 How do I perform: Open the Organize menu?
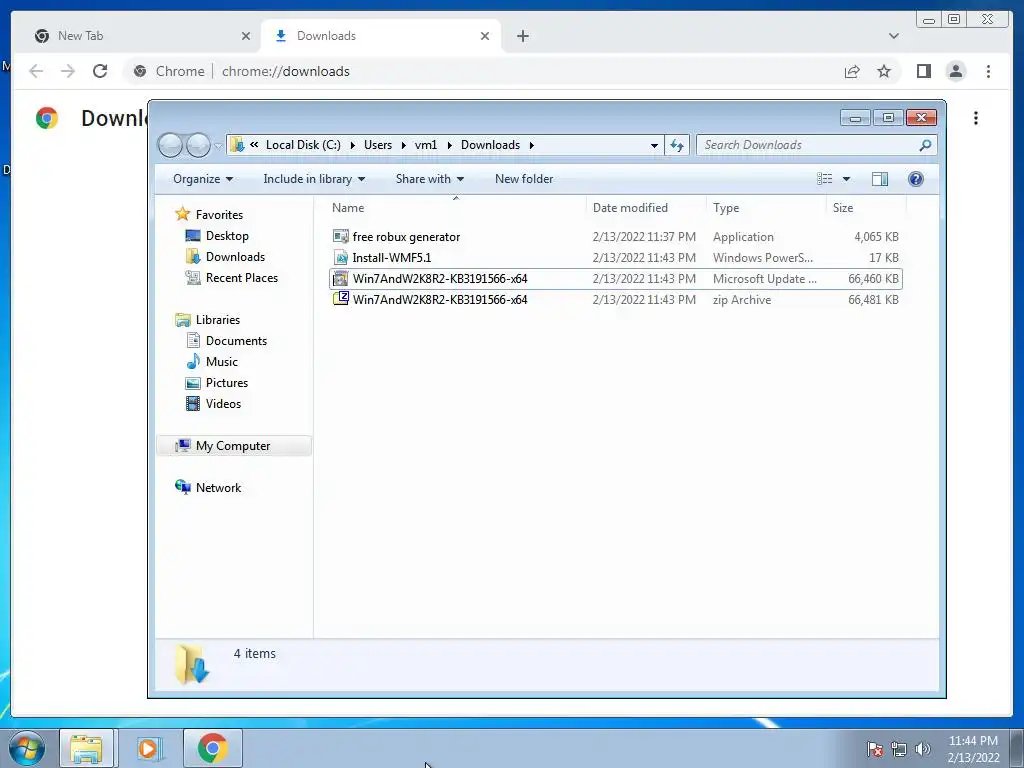pos(202,179)
